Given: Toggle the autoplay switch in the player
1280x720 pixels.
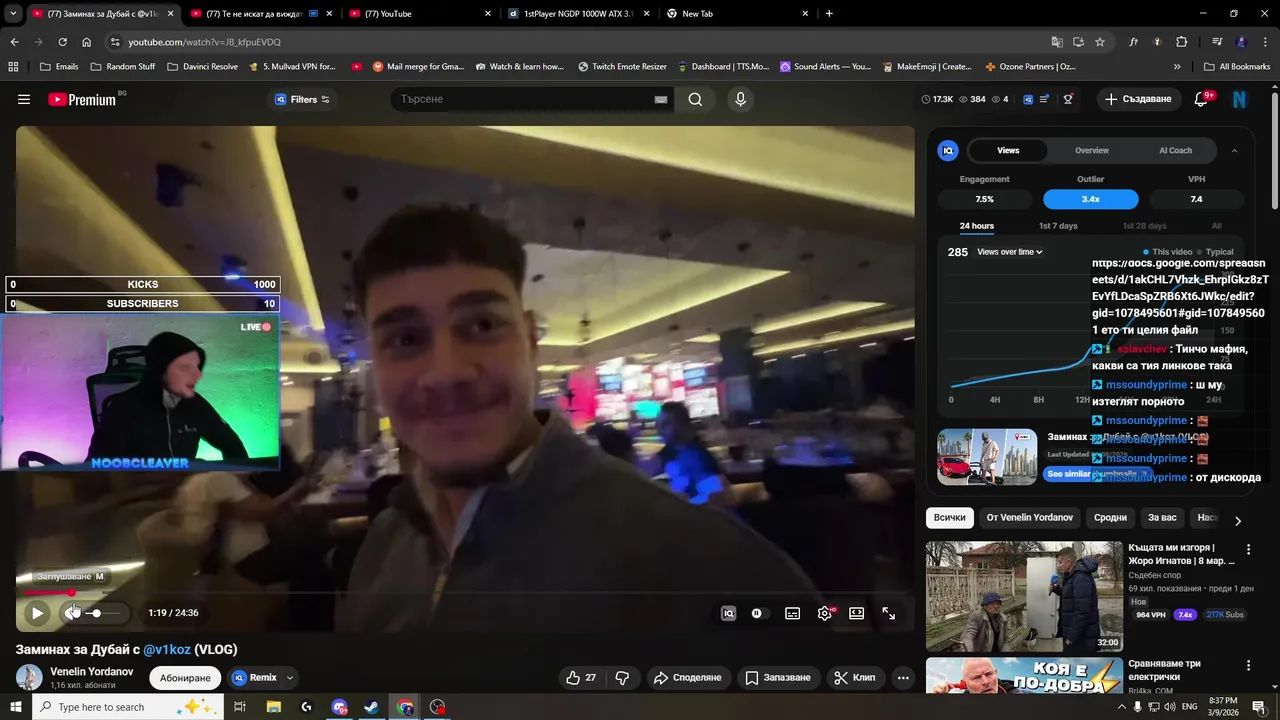Looking at the screenshot, I should [x=757, y=613].
